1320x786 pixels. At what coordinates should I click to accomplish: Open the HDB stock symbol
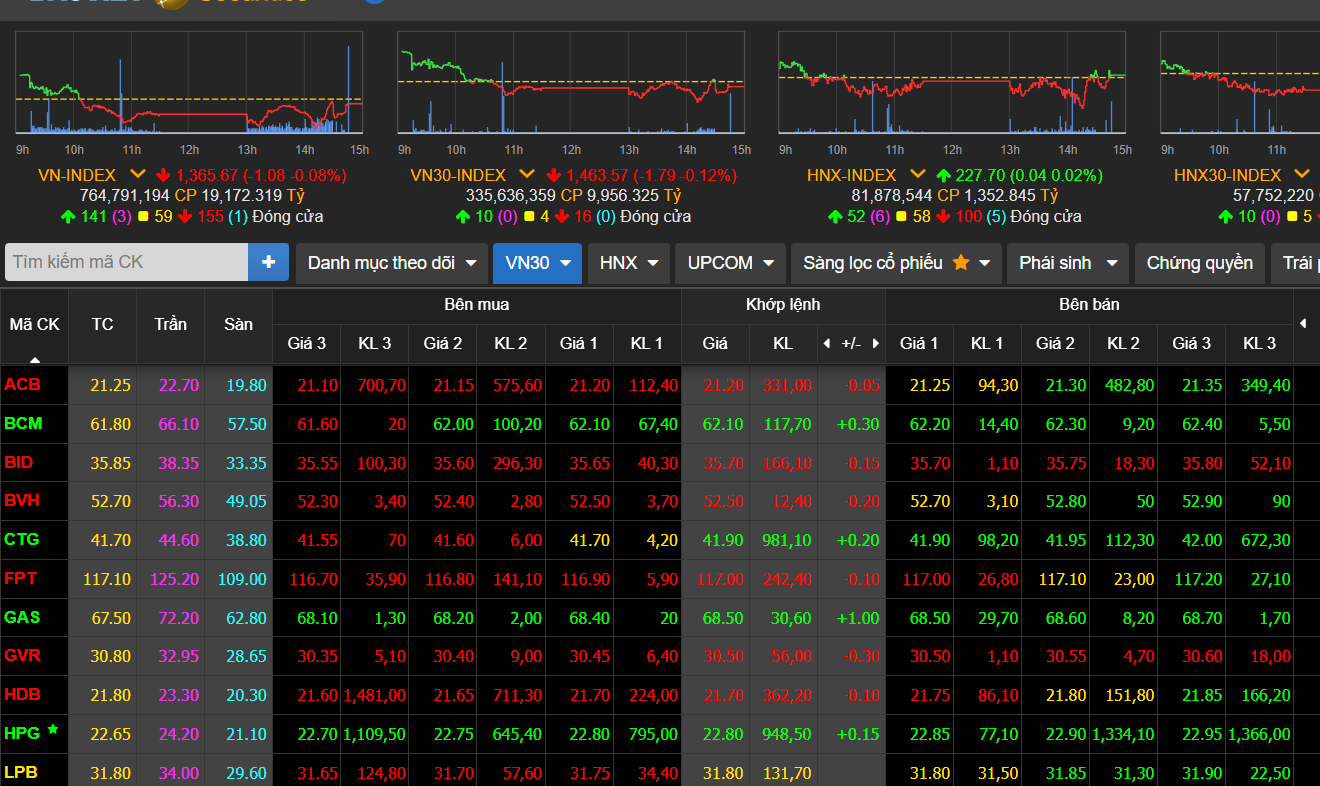pyautogui.click(x=22, y=694)
